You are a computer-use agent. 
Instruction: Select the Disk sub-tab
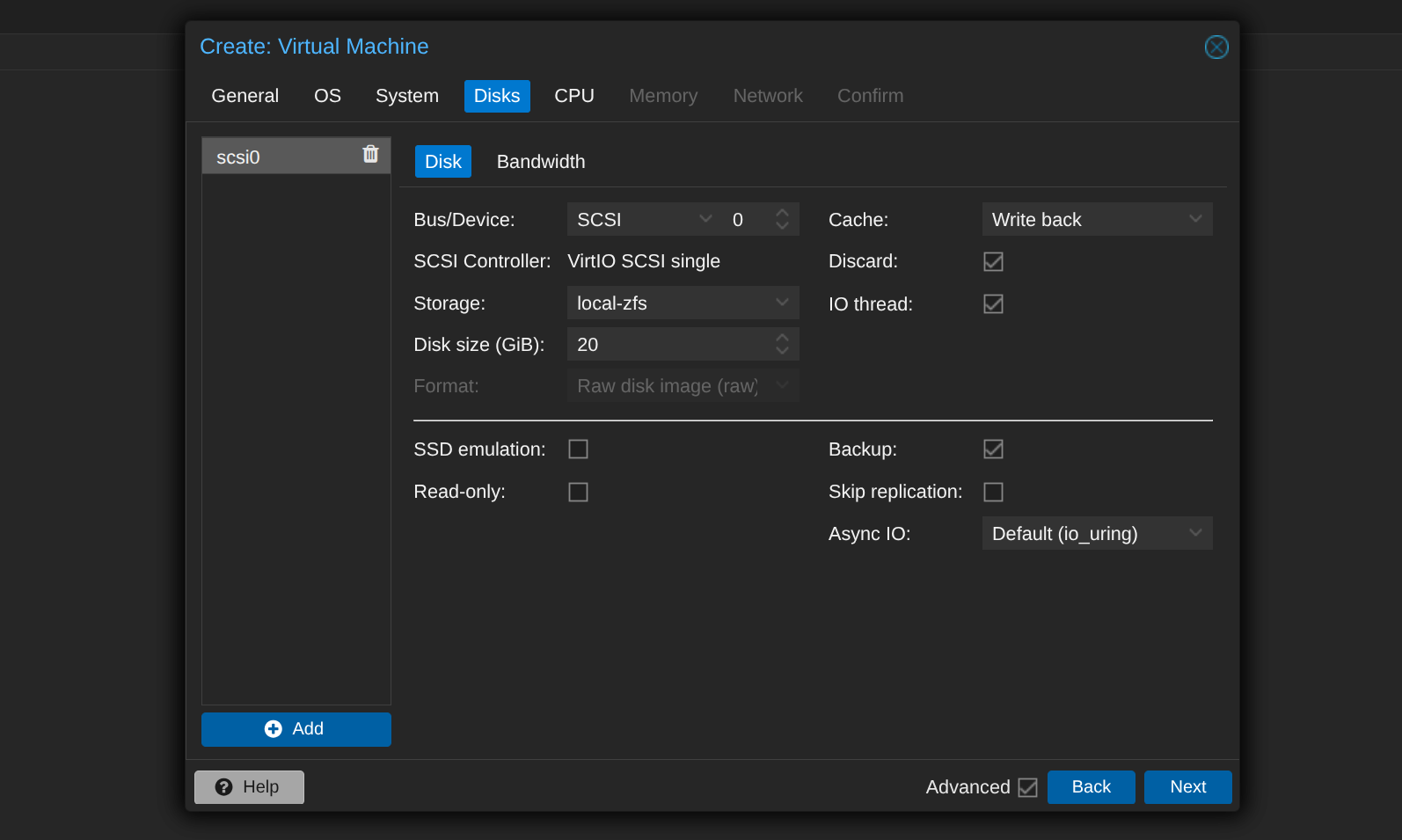443,162
